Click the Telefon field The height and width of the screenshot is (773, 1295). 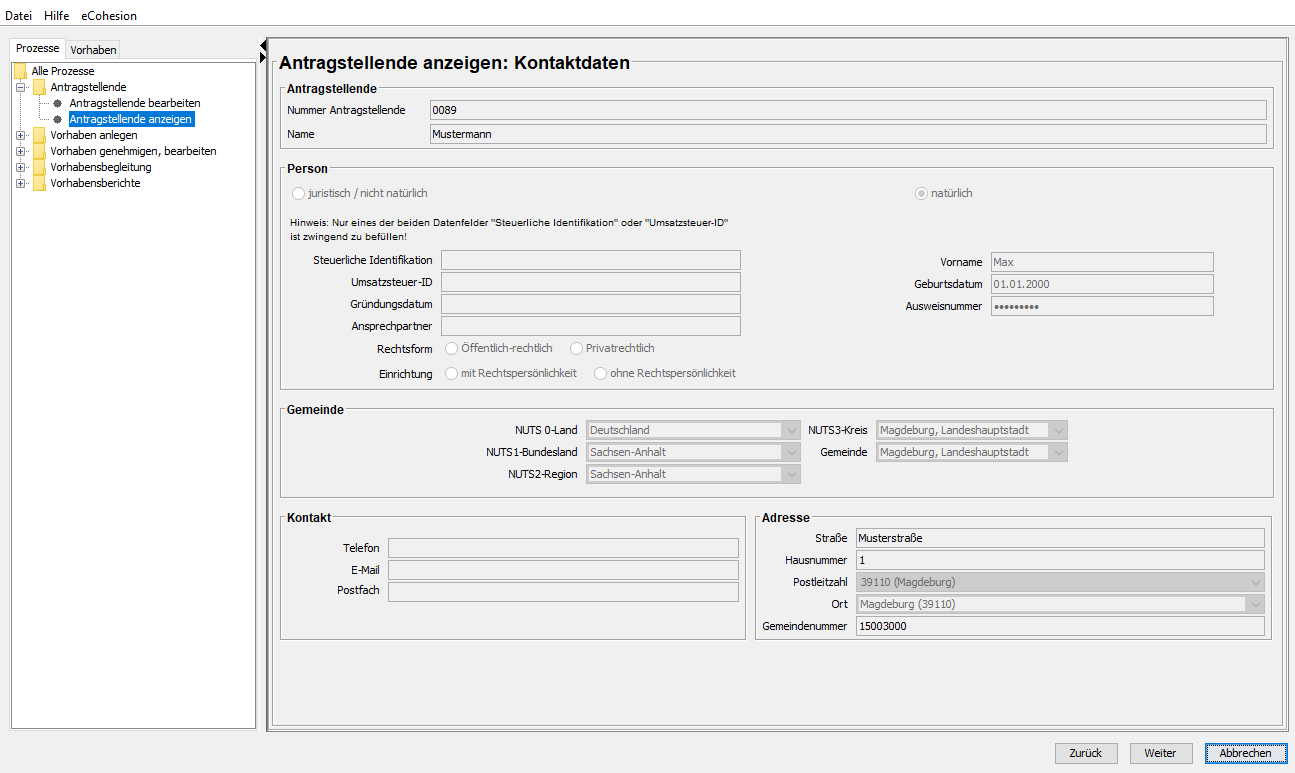pyautogui.click(x=563, y=548)
